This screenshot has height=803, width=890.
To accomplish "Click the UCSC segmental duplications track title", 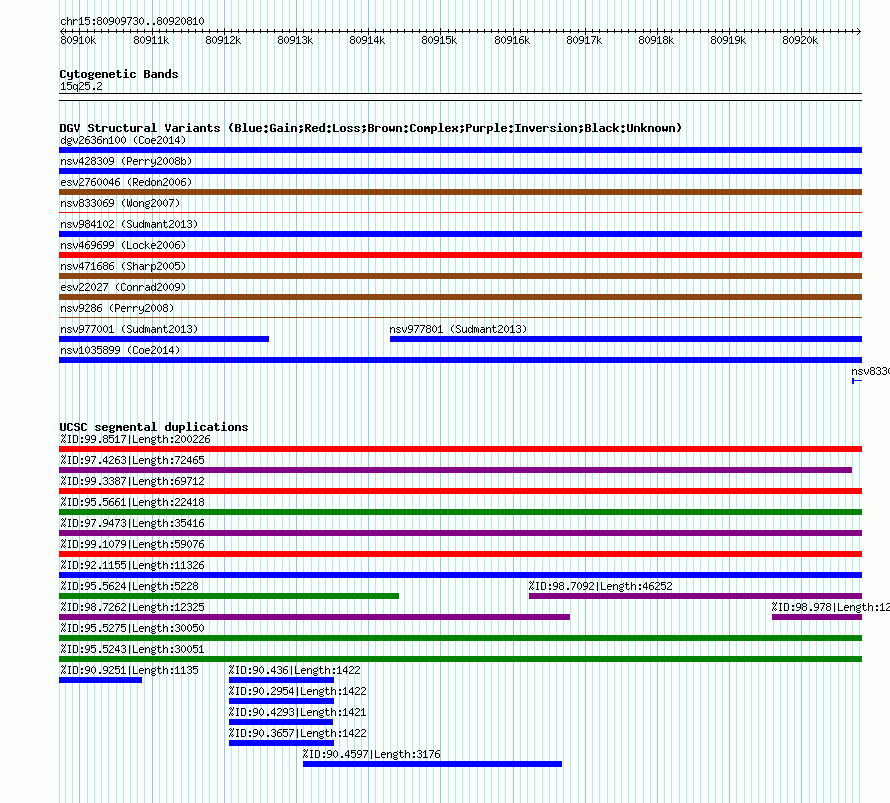I will click(x=154, y=427).
